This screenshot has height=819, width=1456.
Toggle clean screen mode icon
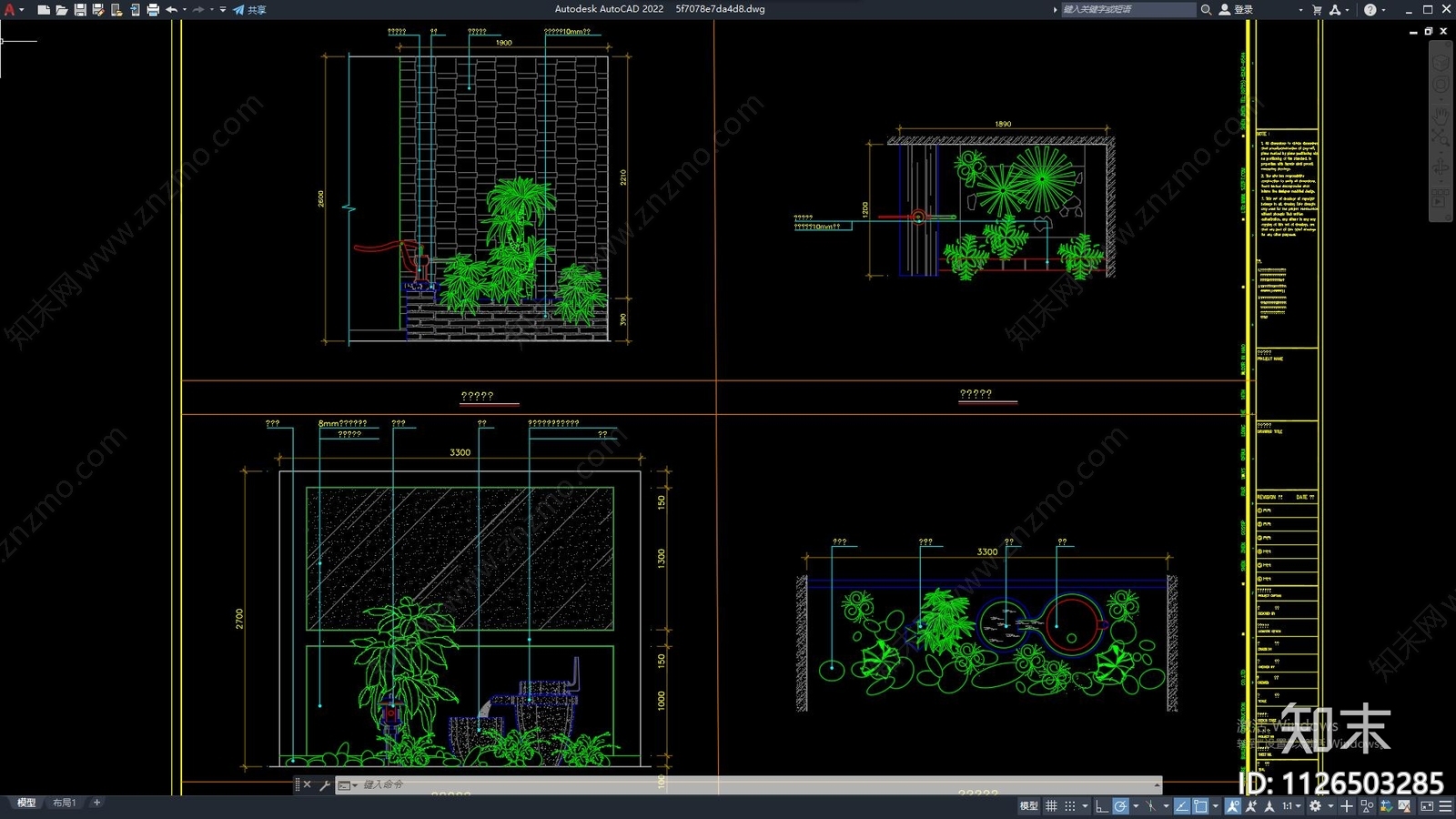click(x=1427, y=806)
